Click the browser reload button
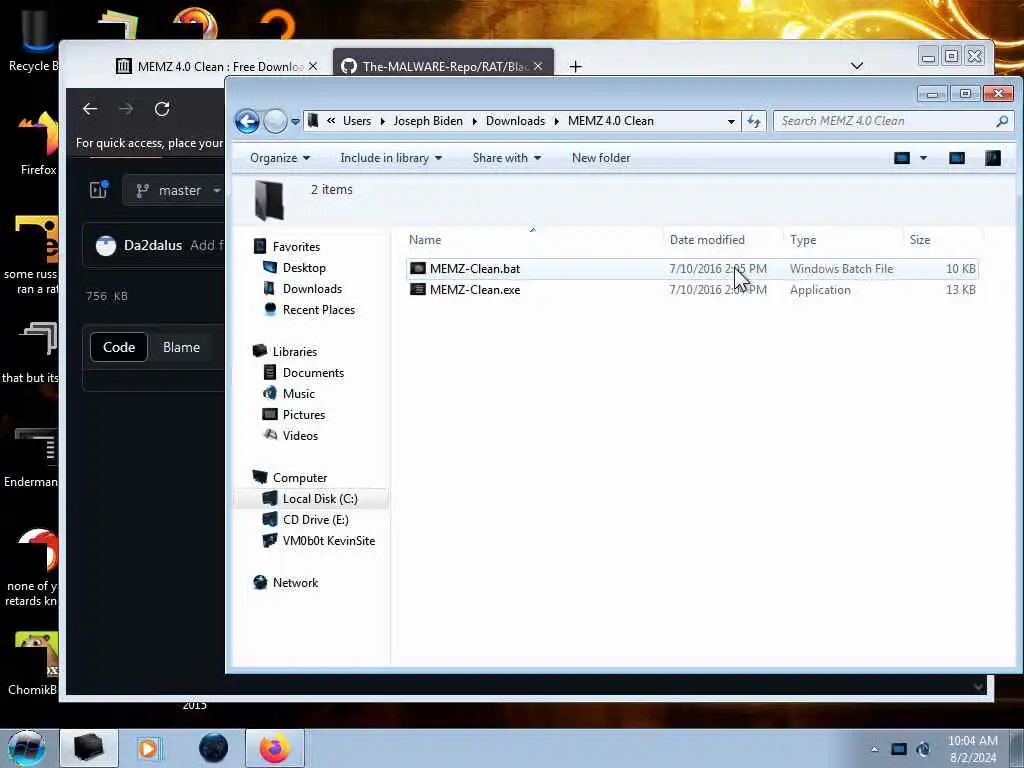 162,108
